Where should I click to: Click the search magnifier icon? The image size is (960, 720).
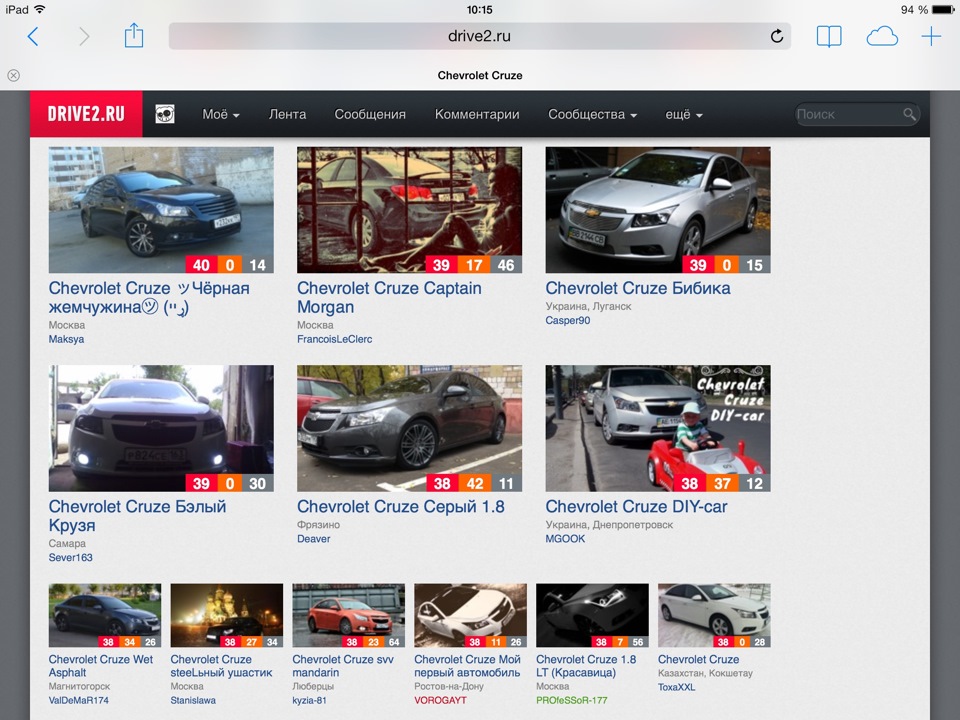tap(909, 114)
